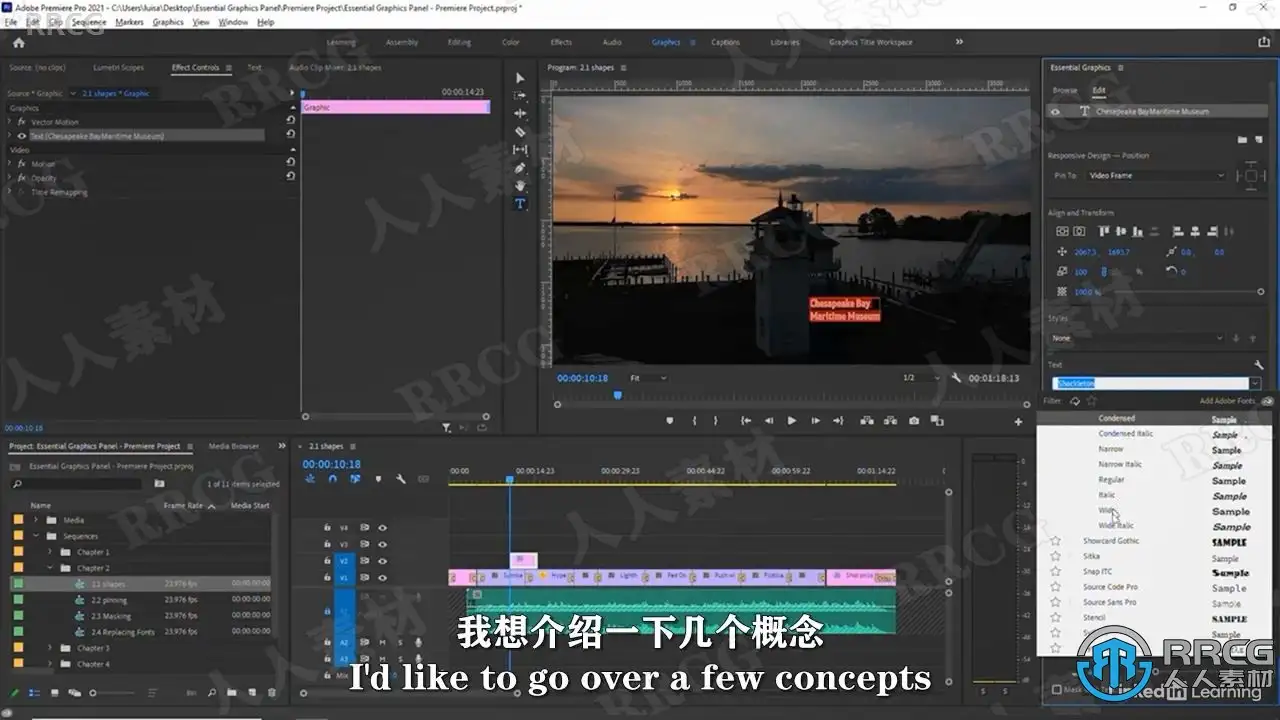Create new bin in Project panel
This screenshot has height=720, width=1280.
231,692
